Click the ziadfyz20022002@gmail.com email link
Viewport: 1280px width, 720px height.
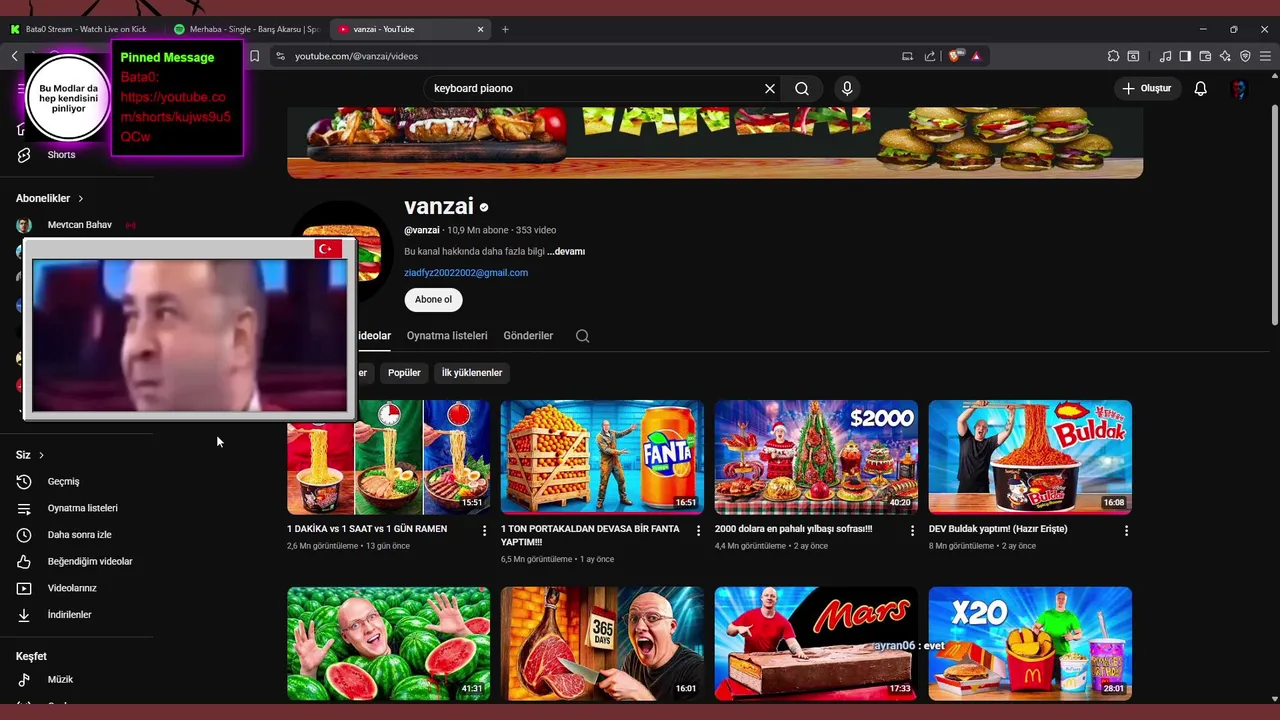[466, 273]
